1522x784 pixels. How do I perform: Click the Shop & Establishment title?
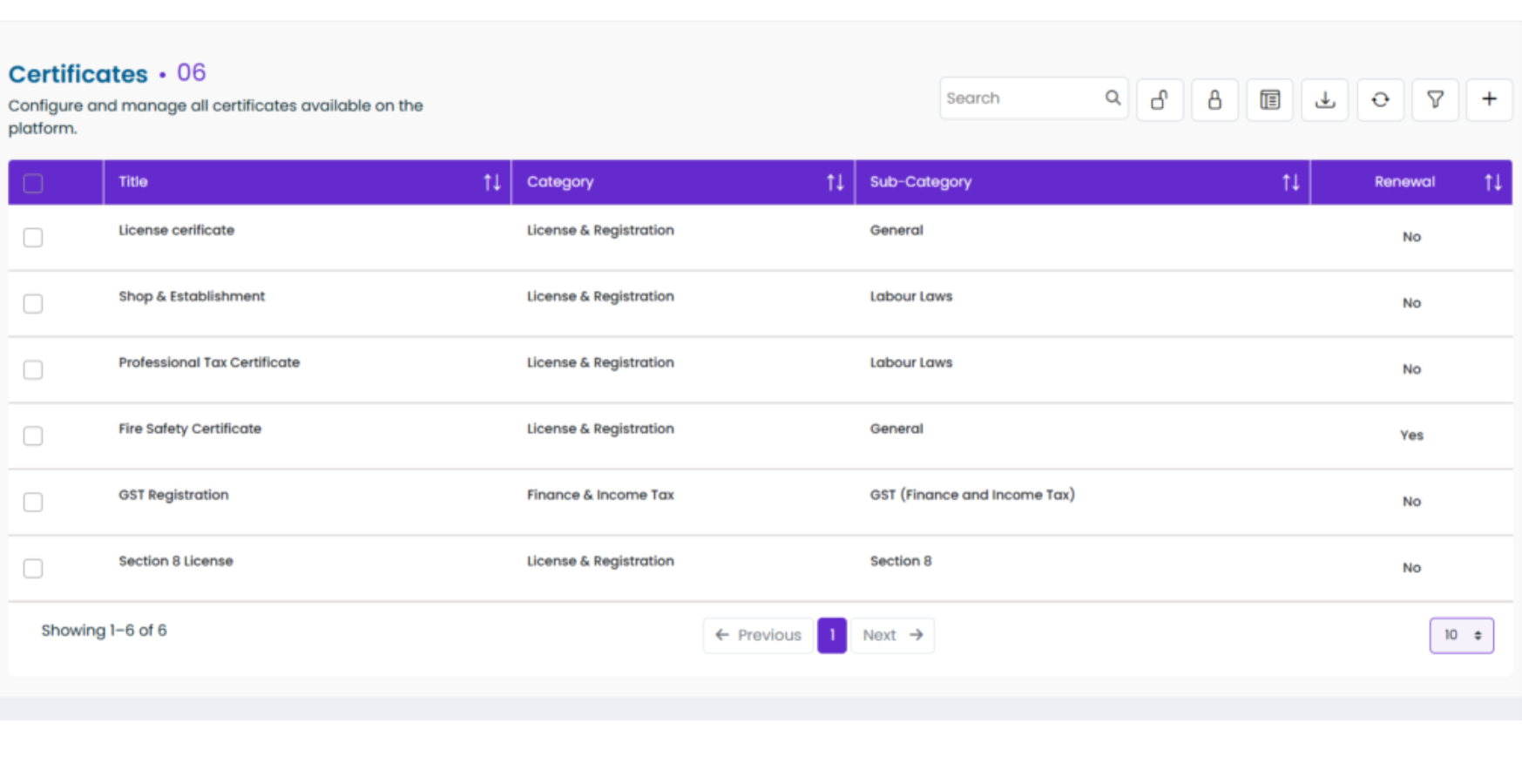[x=192, y=296]
